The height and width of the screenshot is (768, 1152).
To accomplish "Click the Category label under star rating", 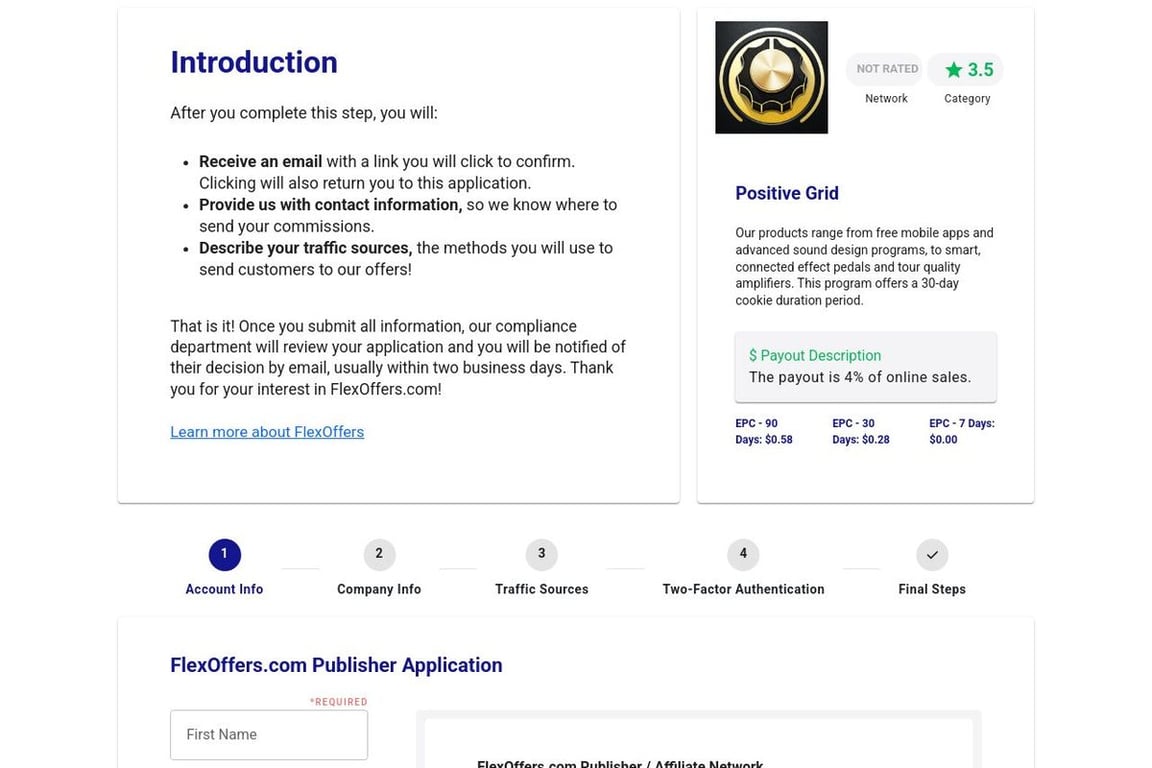I will click(x=967, y=98).
